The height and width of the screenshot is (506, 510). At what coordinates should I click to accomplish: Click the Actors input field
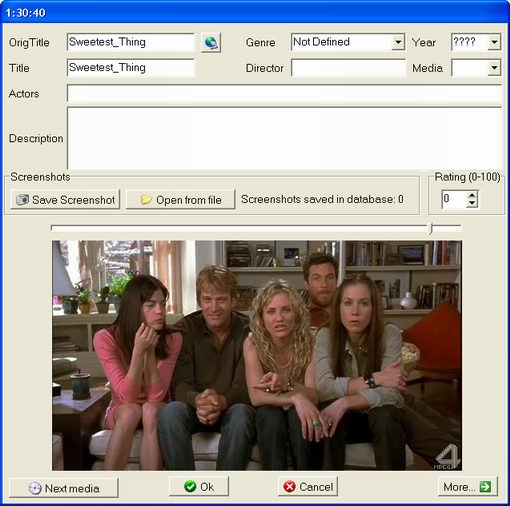pyautogui.click(x=284, y=93)
